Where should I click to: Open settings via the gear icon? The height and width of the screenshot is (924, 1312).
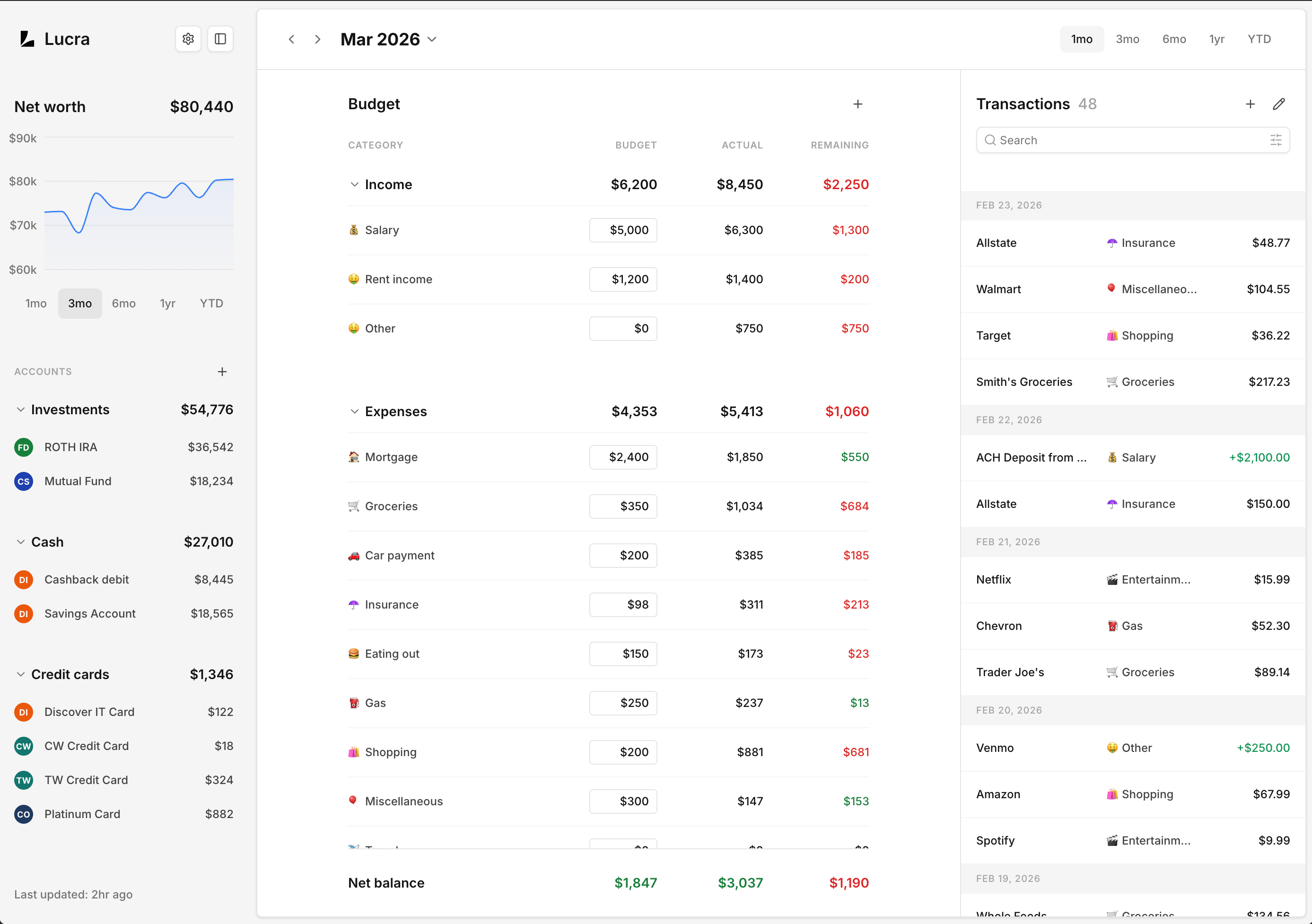[x=188, y=39]
